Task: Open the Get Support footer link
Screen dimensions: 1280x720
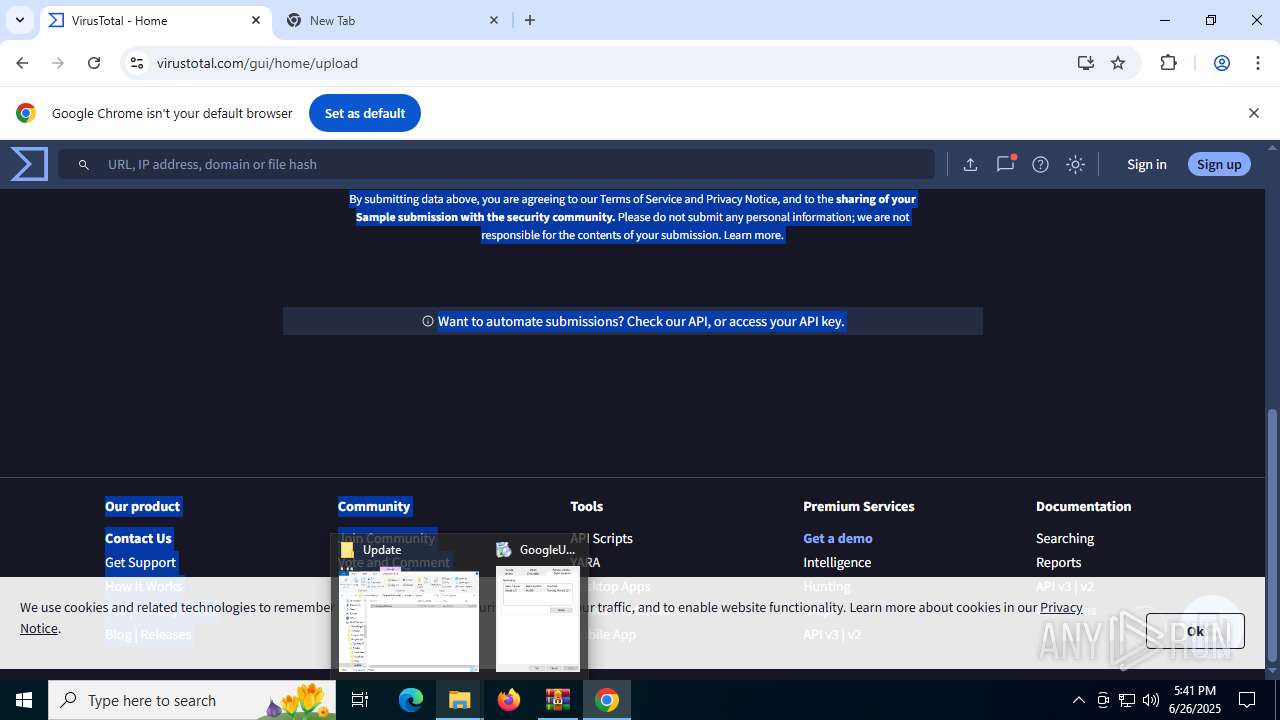Action: click(x=140, y=562)
